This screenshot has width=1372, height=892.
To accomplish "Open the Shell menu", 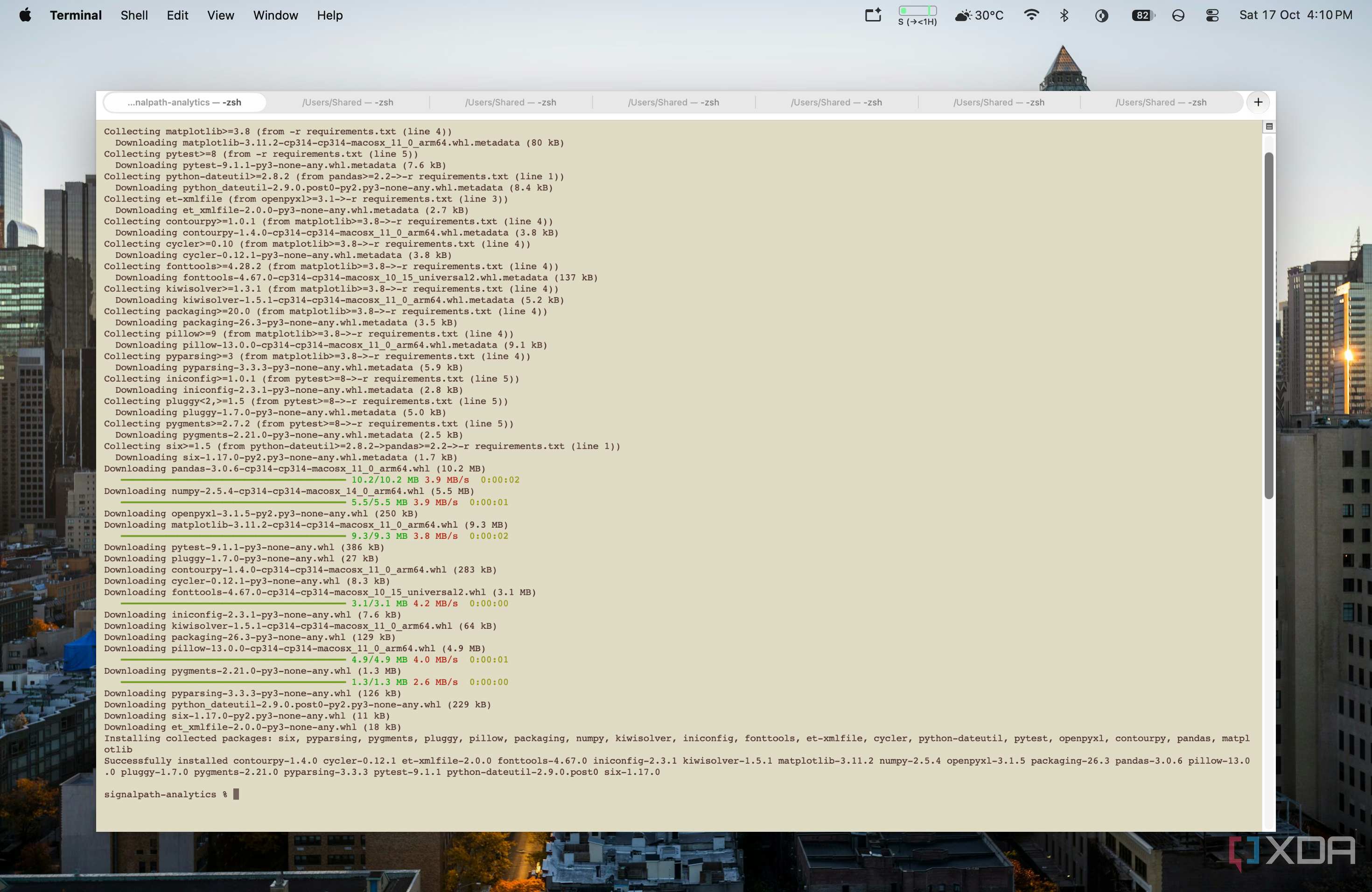I will tap(134, 15).
